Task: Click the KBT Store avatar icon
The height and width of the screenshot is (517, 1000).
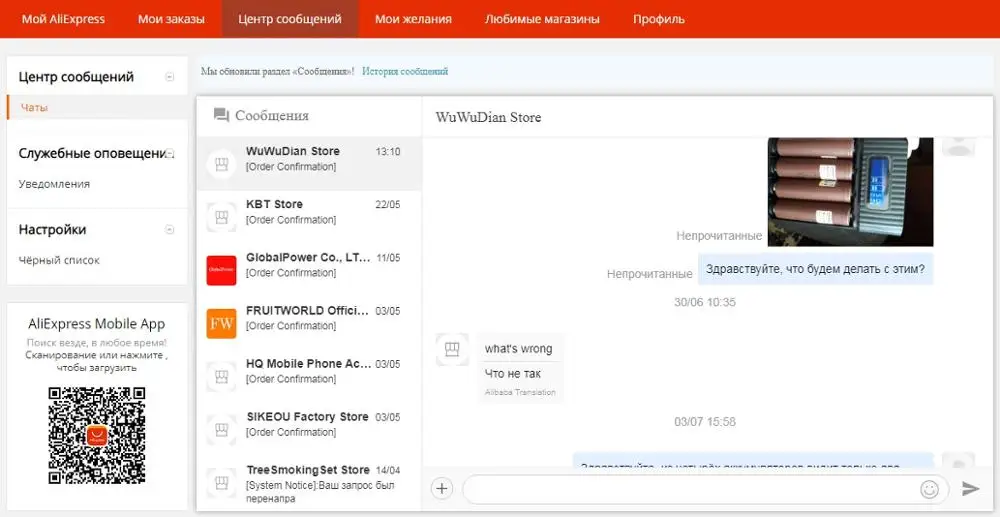Action: (221, 217)
